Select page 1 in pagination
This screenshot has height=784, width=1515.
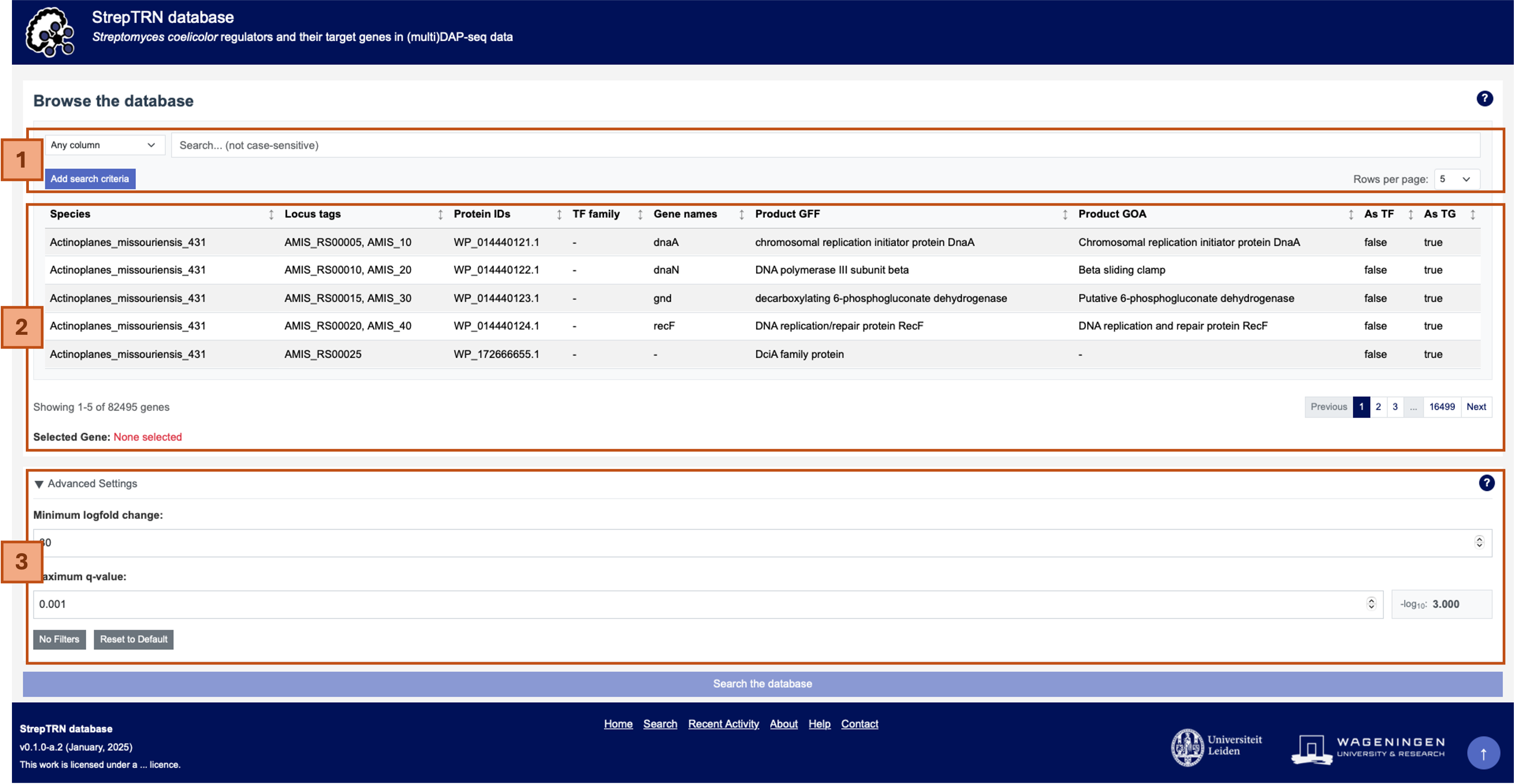click(x=1361, y=407)
